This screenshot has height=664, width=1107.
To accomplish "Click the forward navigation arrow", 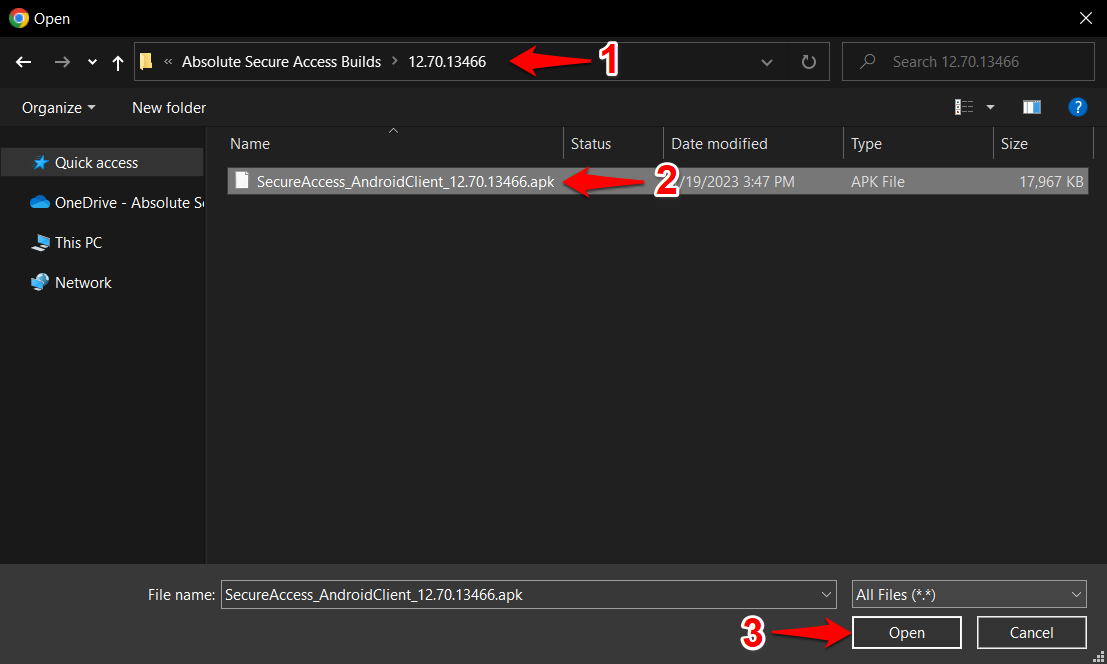I will [62, 62].
